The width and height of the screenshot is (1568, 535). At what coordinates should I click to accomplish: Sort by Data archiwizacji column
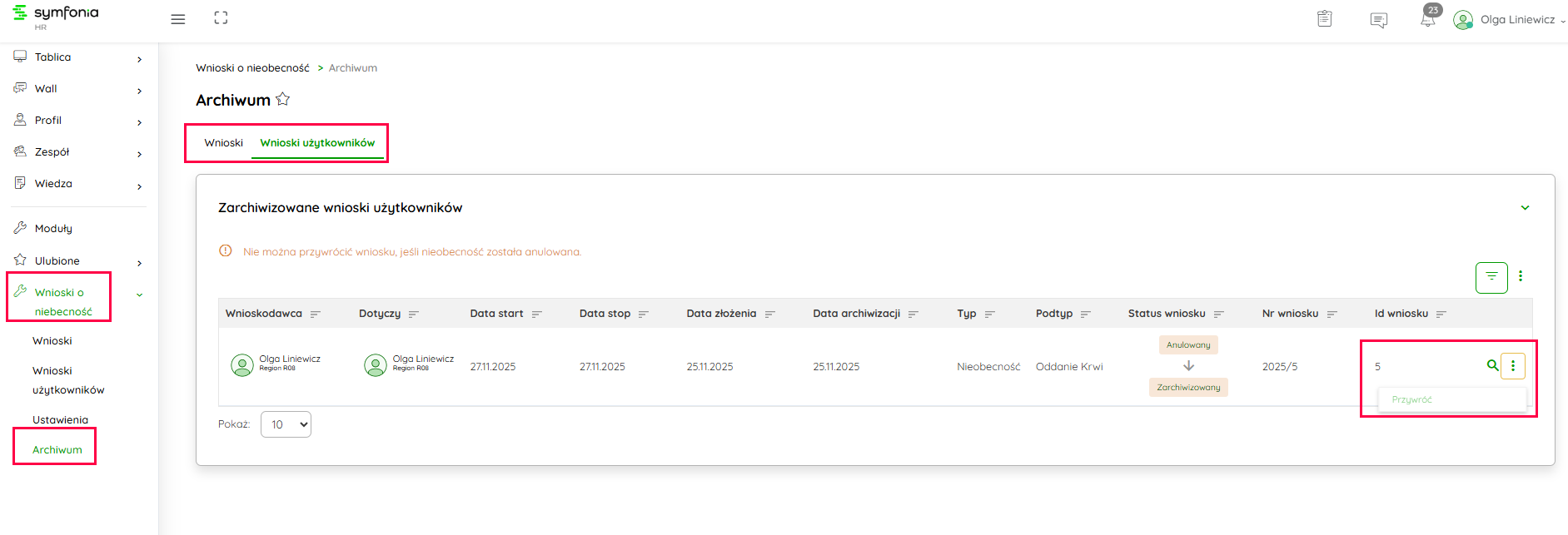(x=913, y=314)
